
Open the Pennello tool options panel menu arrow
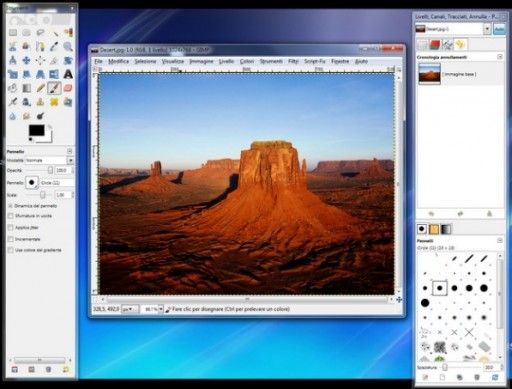click(x=69, y=151)
